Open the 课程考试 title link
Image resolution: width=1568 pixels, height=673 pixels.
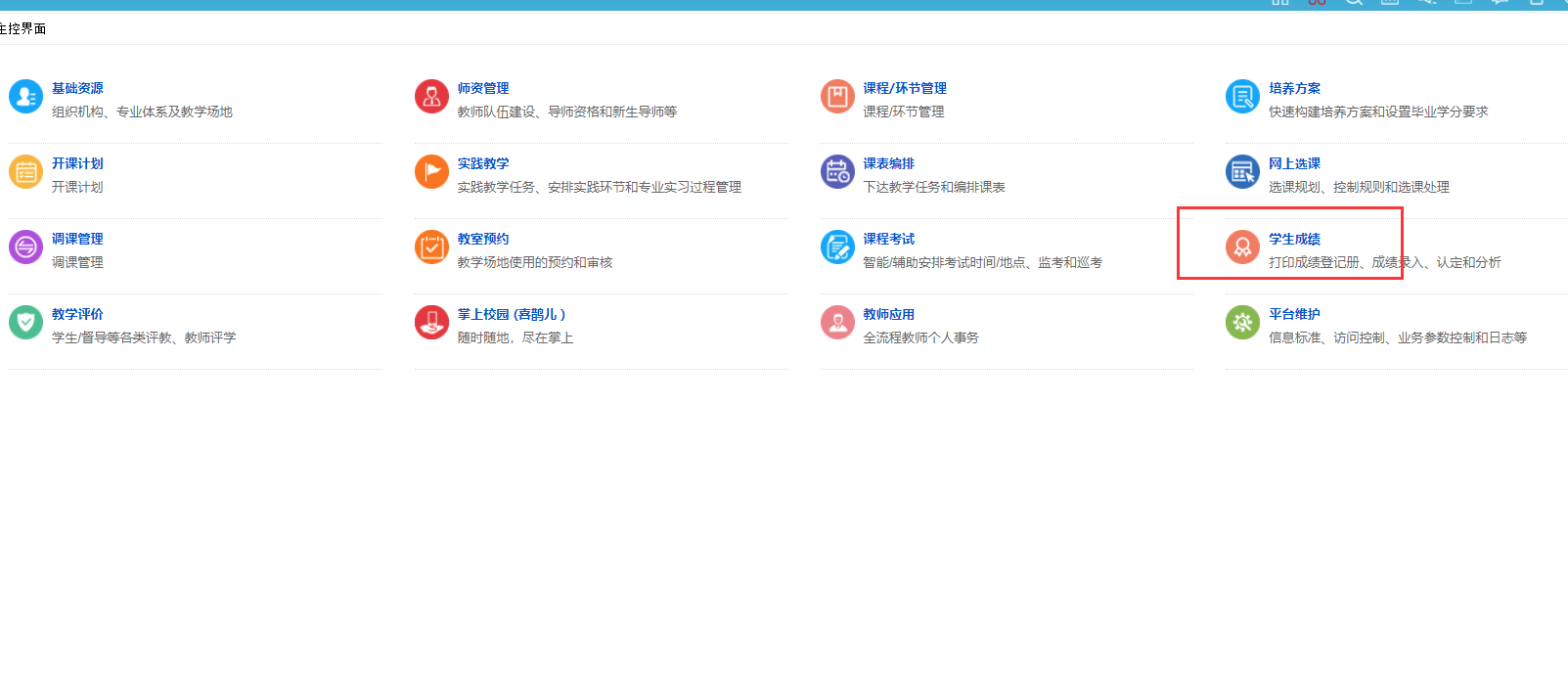888,239
